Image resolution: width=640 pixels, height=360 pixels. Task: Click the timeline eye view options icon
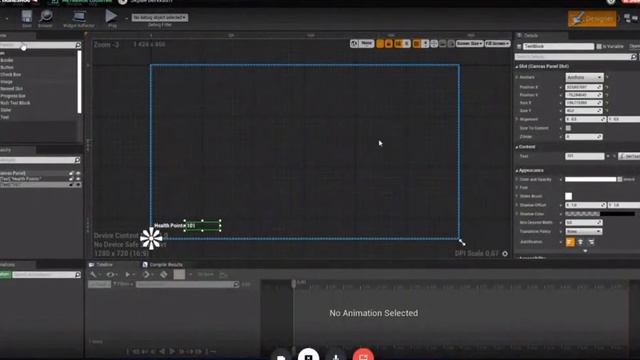[110, 275]
